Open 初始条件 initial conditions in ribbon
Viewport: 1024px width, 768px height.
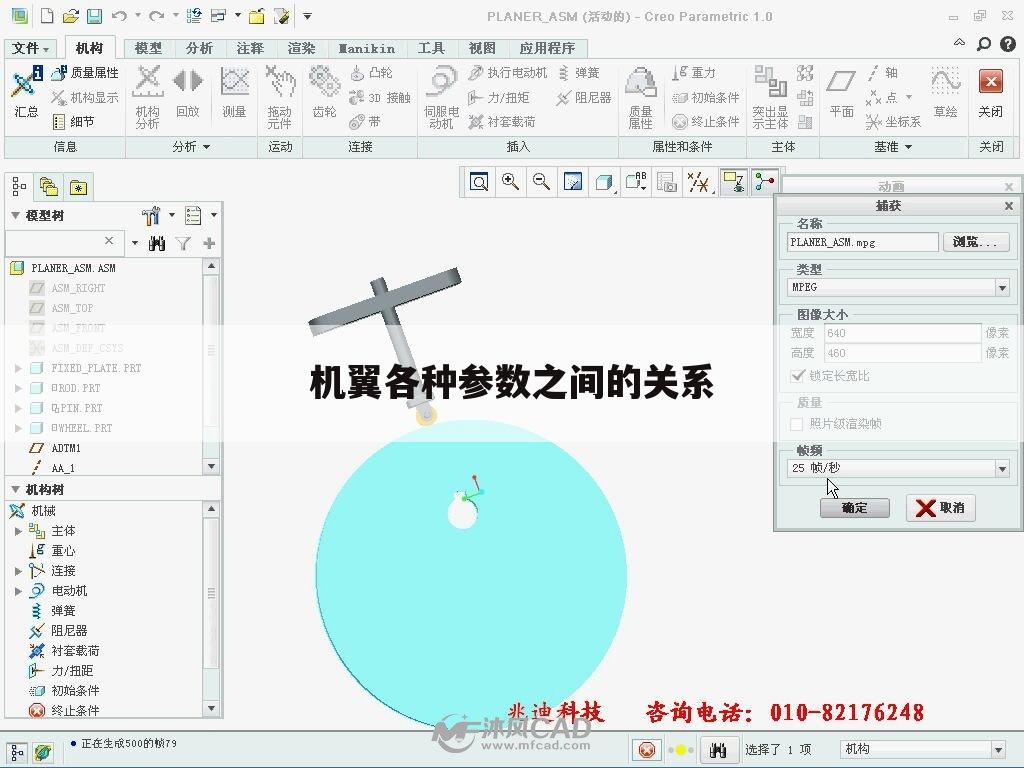click(706, 97)
